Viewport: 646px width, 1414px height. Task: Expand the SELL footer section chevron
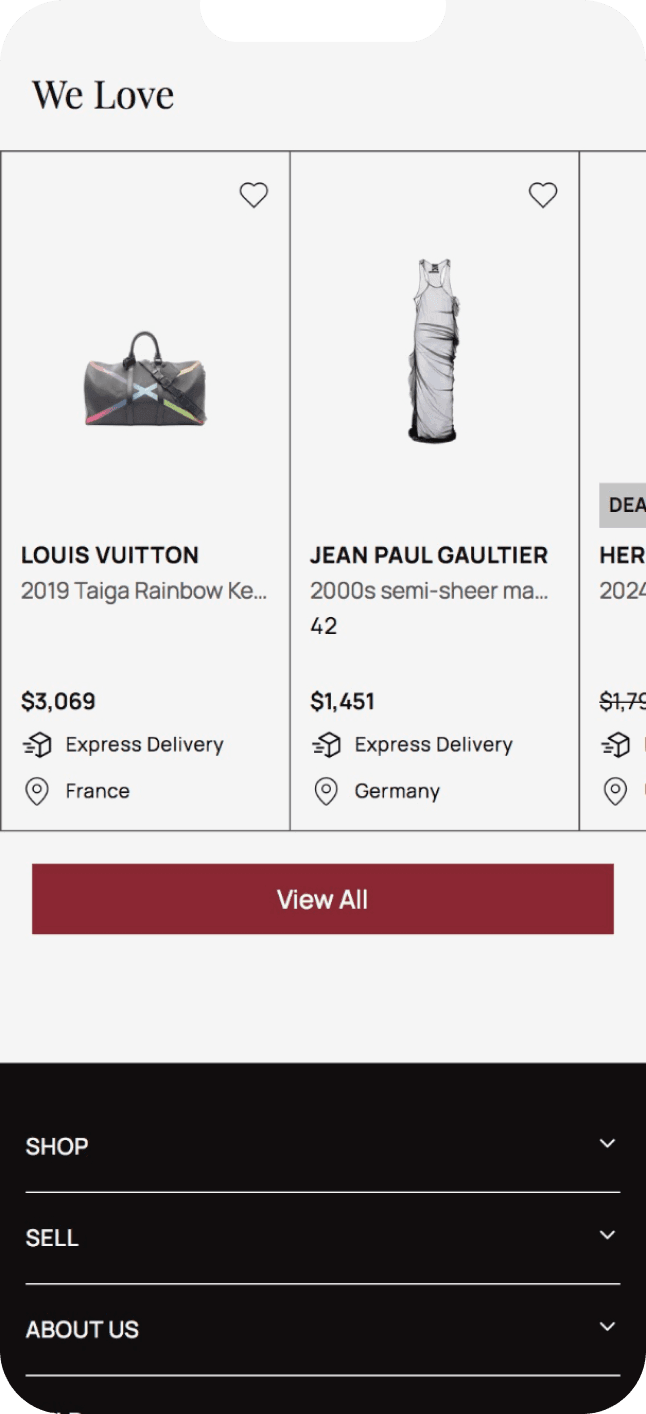point(607,1235)
